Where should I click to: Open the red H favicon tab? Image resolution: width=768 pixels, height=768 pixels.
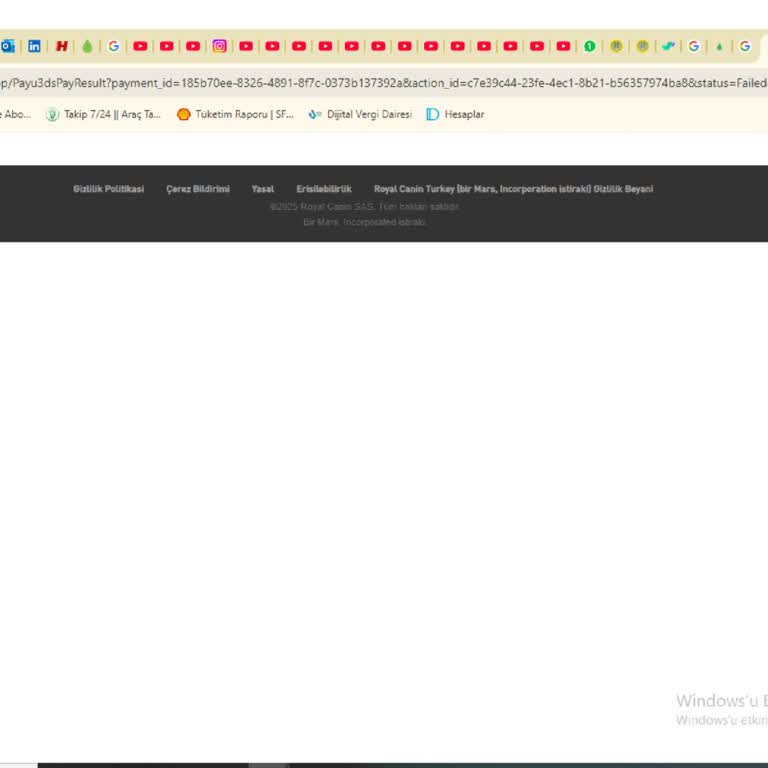(61, 47)
